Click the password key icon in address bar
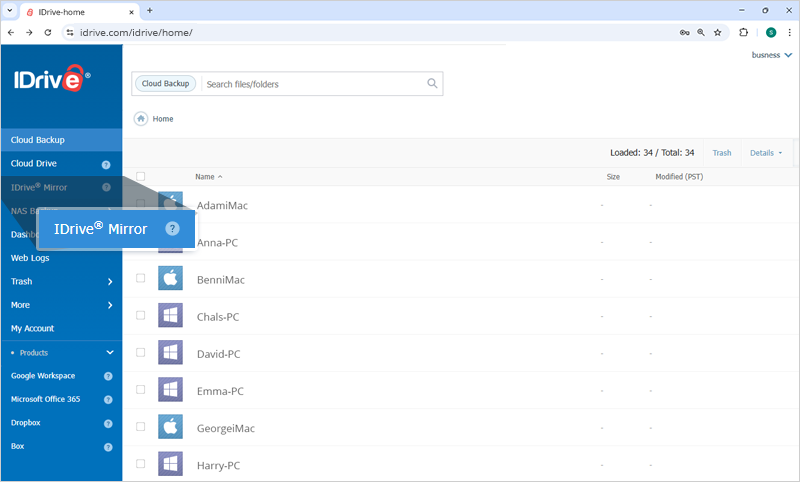This screenshot has width=800, height=482. (684, 33)
